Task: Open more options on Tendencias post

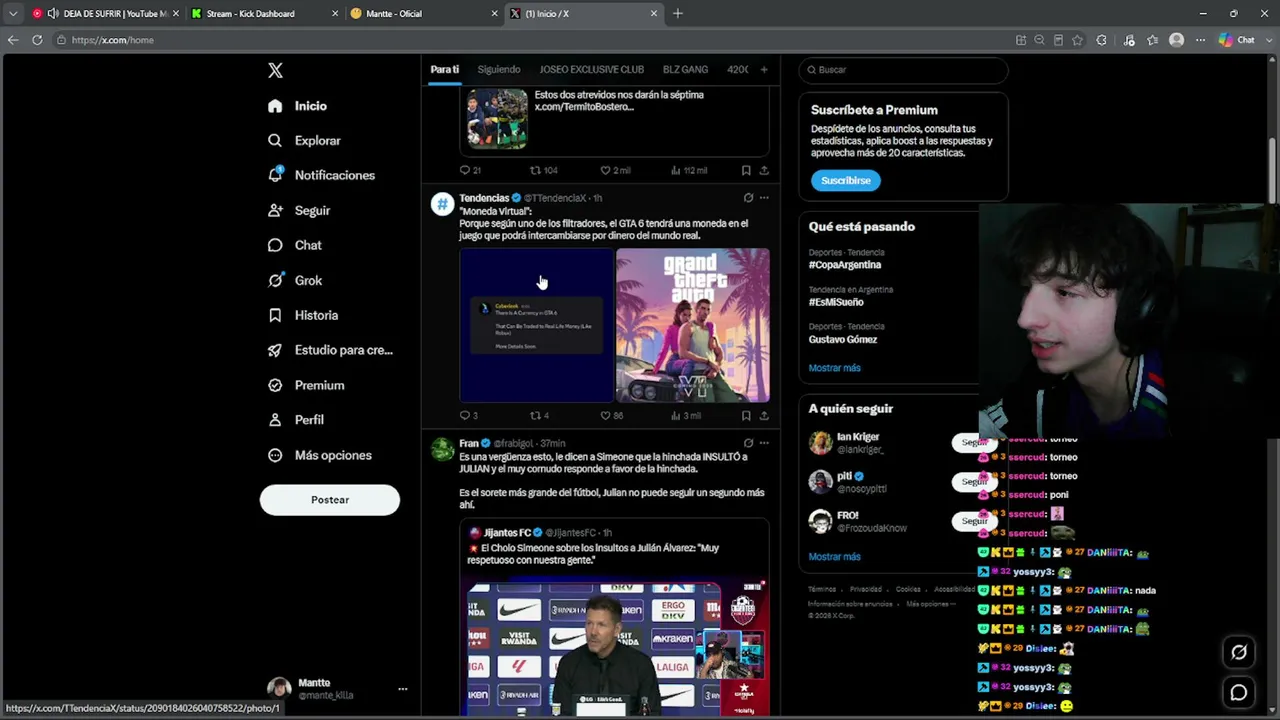Action: tap(764, 198)
